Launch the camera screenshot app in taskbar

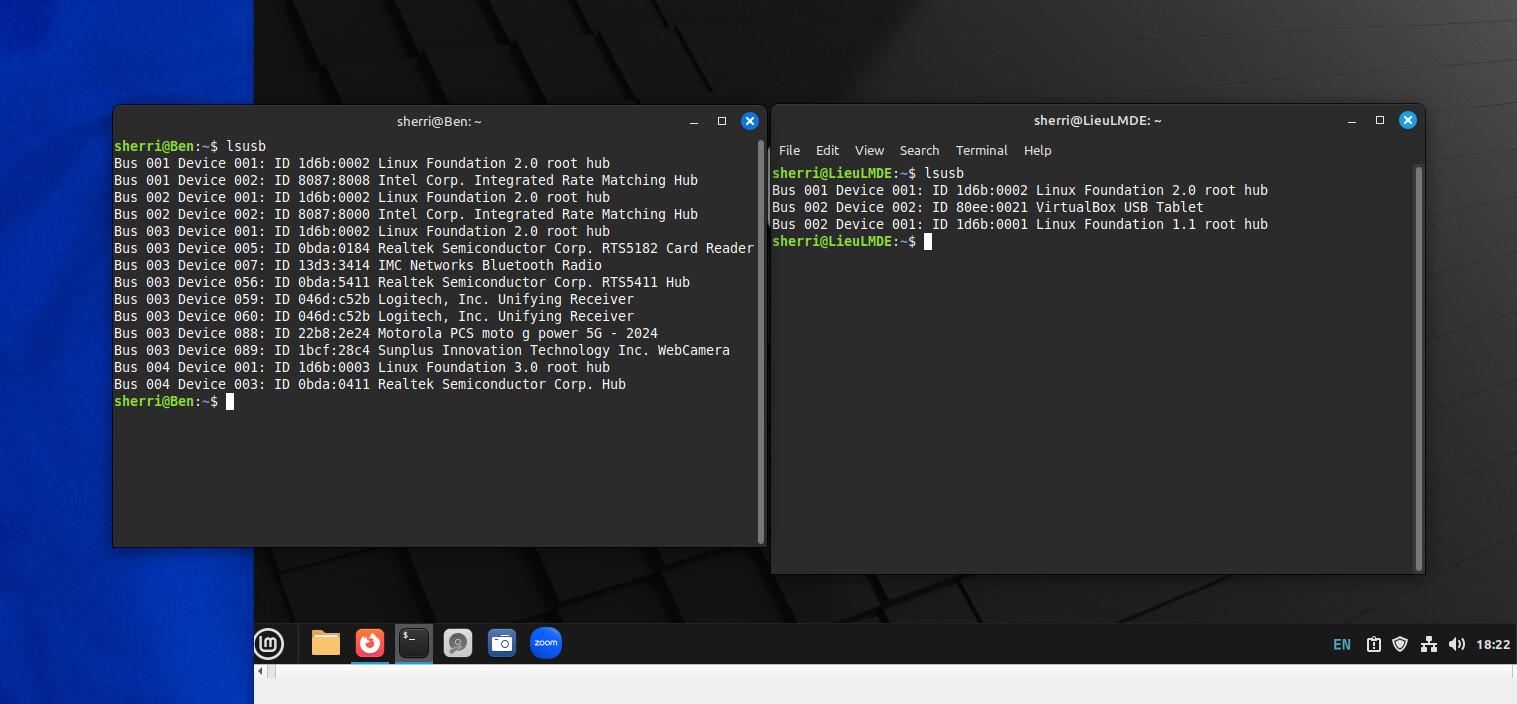point(502,643)
